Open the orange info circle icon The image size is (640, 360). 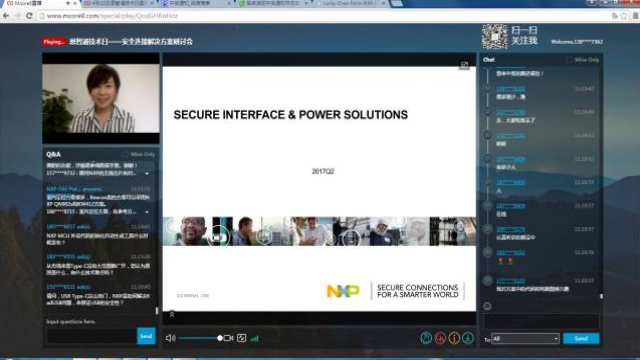(x=454, y=338)
